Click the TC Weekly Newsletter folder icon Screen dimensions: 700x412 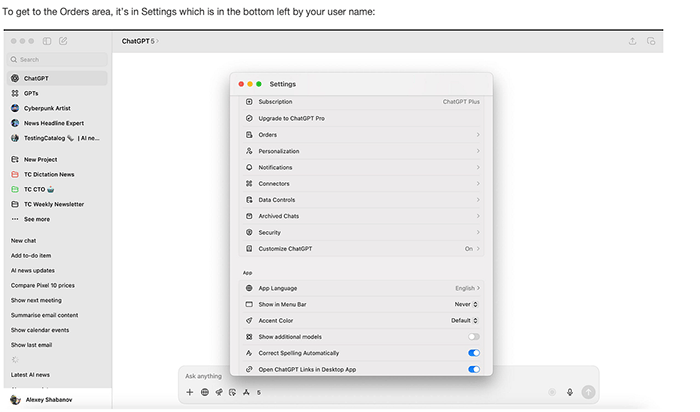tap(15, 204)
